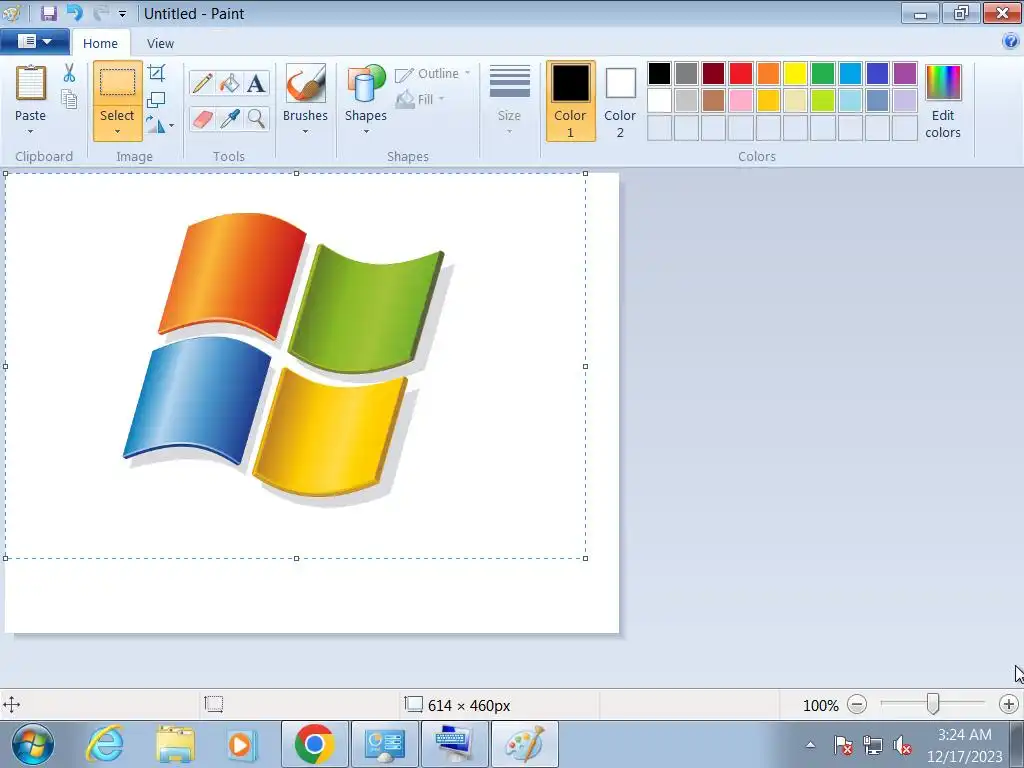The image size is (1024, 768).
Task: Expand Customize Quick Access Toolbar arrow
Action: pos(122,14)
